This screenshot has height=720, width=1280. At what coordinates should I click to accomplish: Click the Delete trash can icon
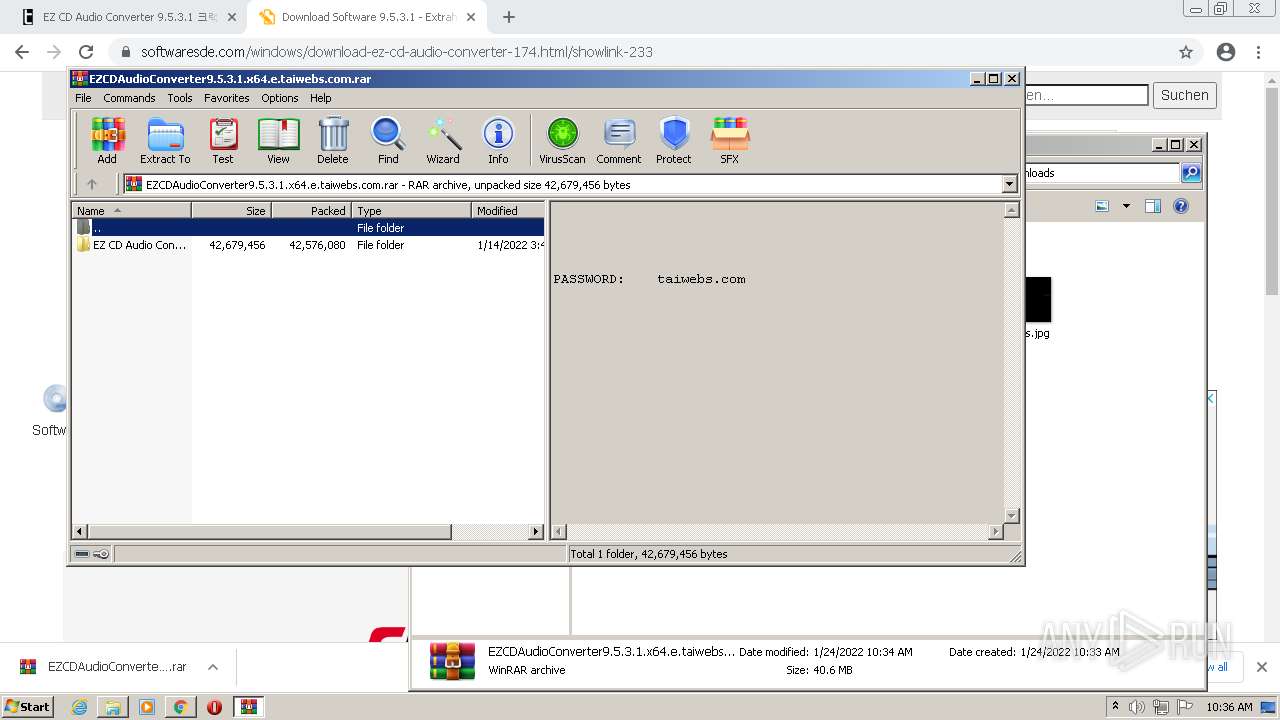[333, 140]
